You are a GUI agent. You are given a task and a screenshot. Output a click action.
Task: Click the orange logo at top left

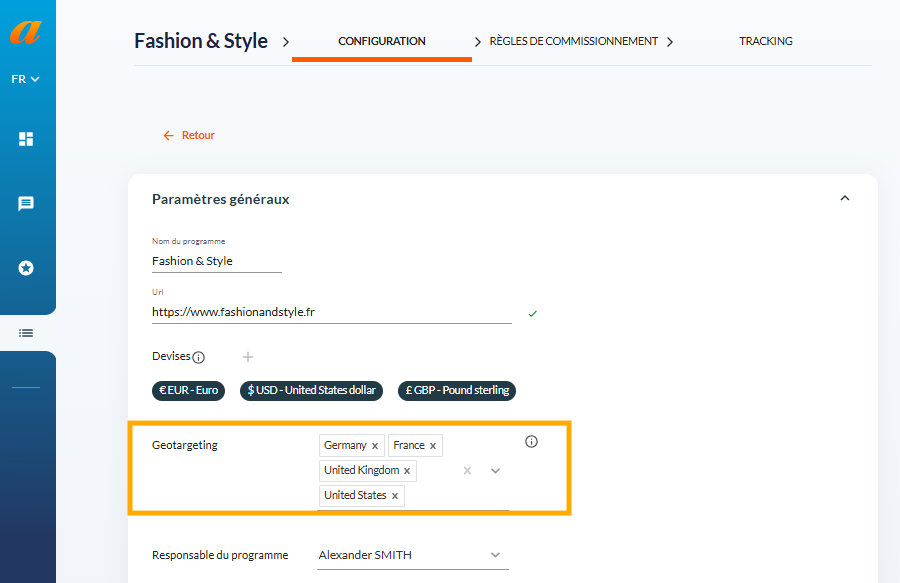(x=26, y=32)
